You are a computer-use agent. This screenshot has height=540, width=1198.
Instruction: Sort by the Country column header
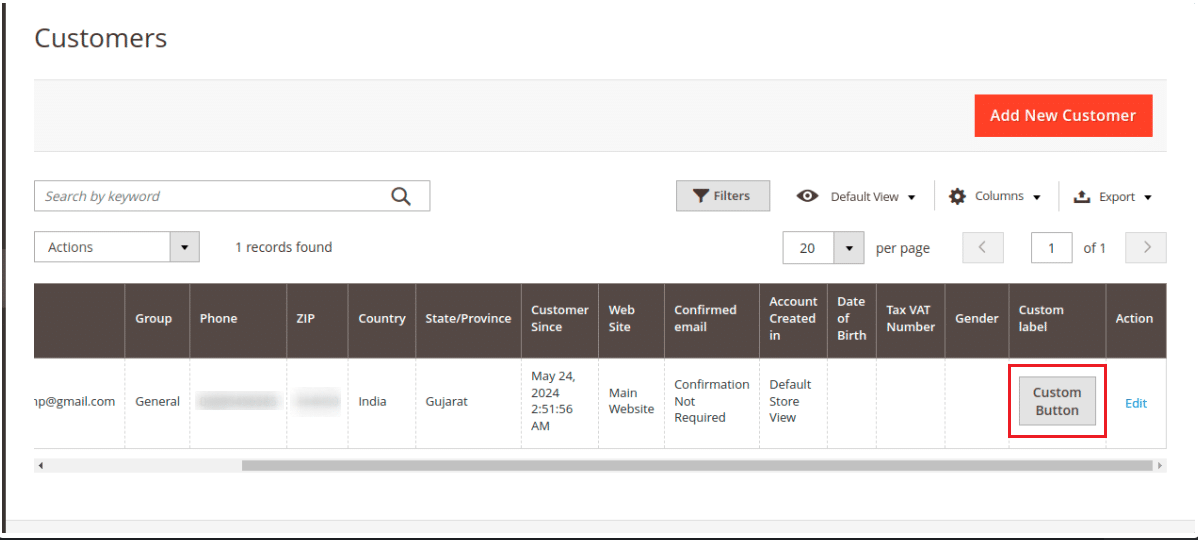pyautogui.click(x=381, y=319)
